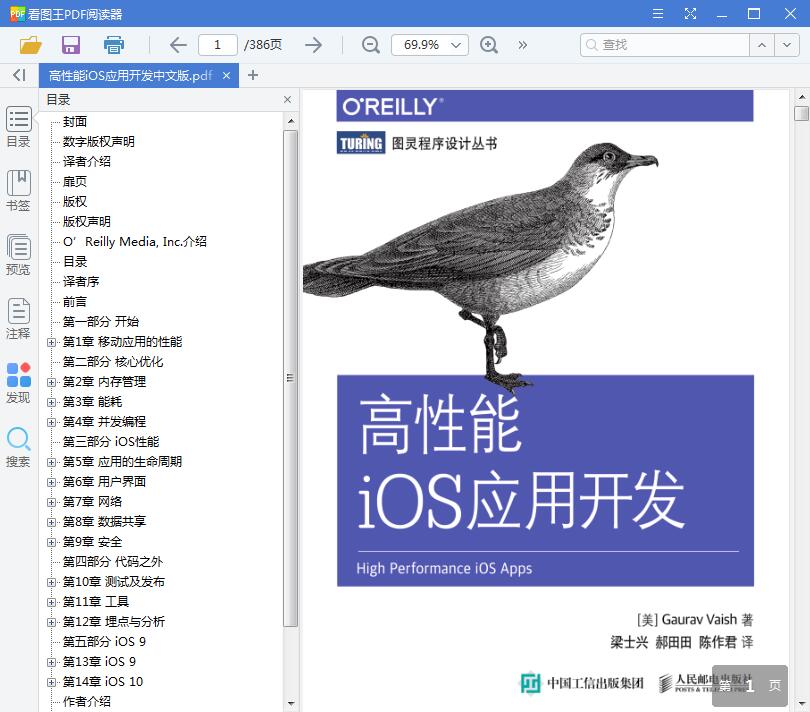Expand 第9章 安全 tree node
Image resolution: width=810 pixels, height=712 pixels.
(x=51, y=543)
